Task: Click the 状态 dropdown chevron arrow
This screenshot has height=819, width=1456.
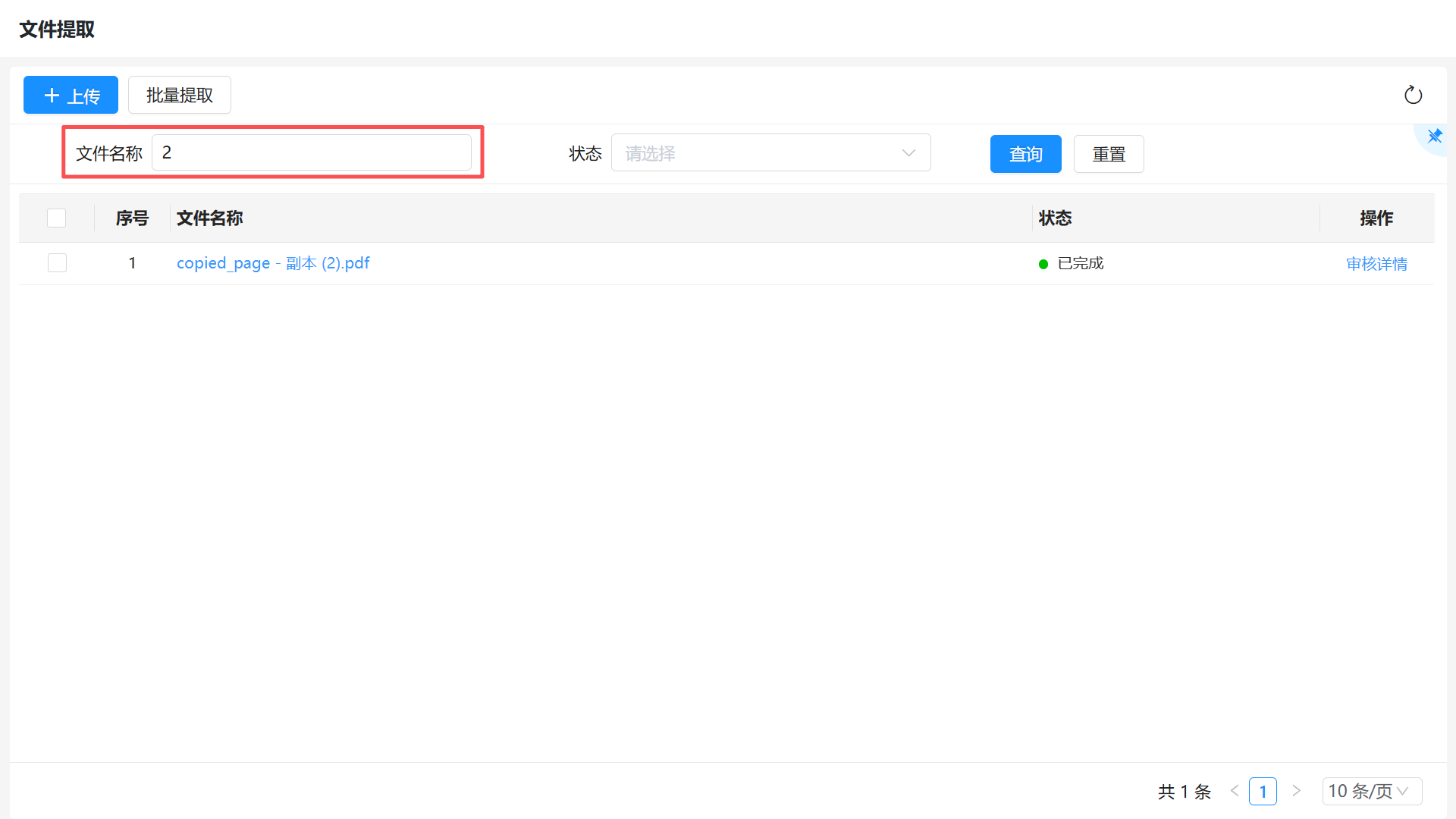Action: pos(908,153)
